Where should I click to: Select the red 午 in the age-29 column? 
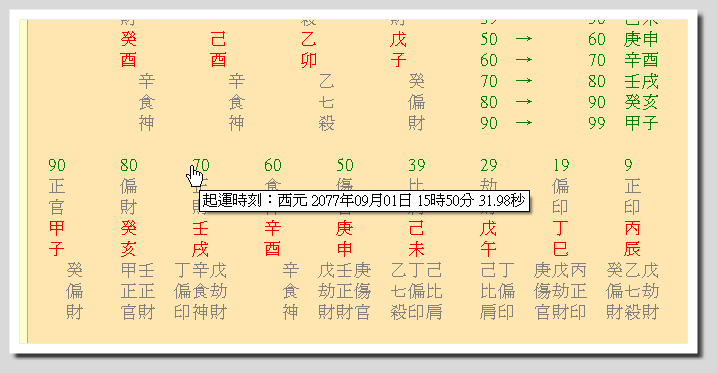[x=488, y=249]
